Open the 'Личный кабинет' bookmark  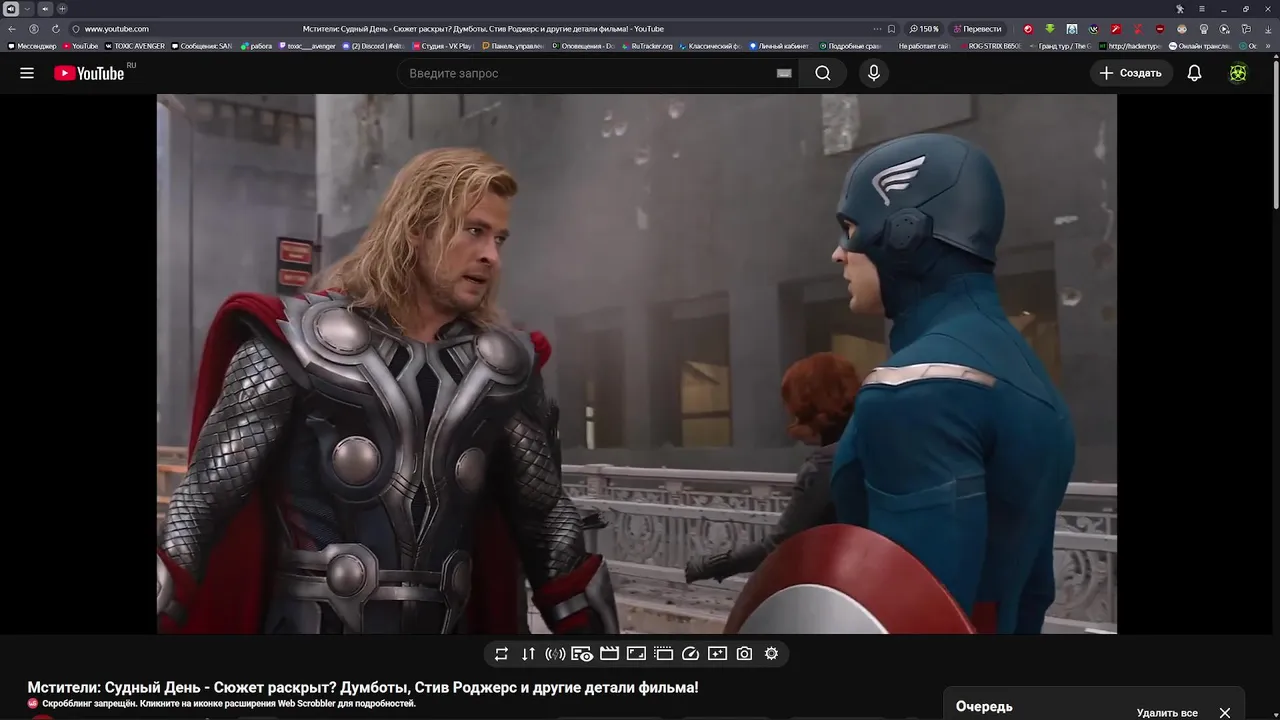coord(779,46)
